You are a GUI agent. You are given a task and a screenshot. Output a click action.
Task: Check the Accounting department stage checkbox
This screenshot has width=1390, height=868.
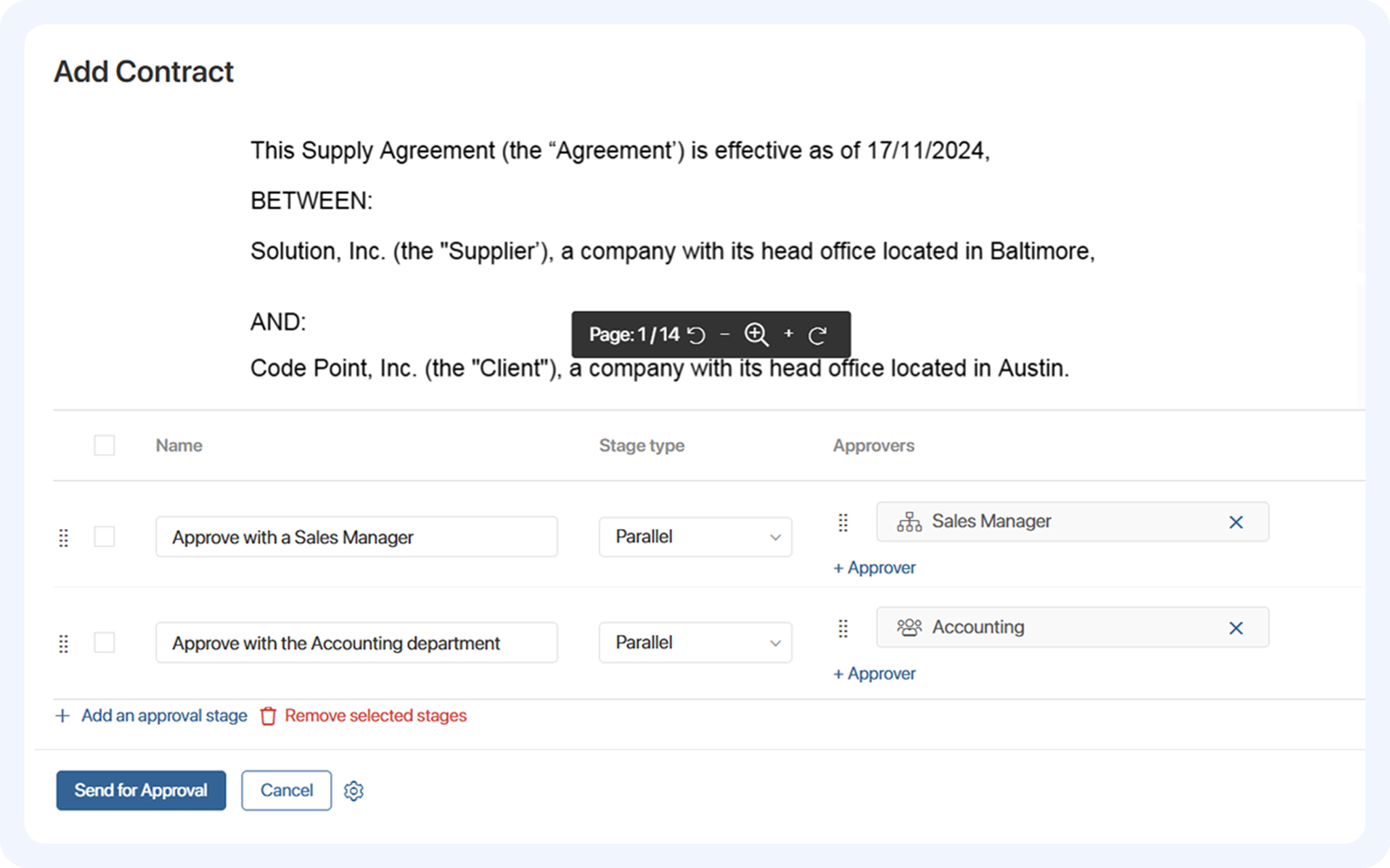coord(104,642)
